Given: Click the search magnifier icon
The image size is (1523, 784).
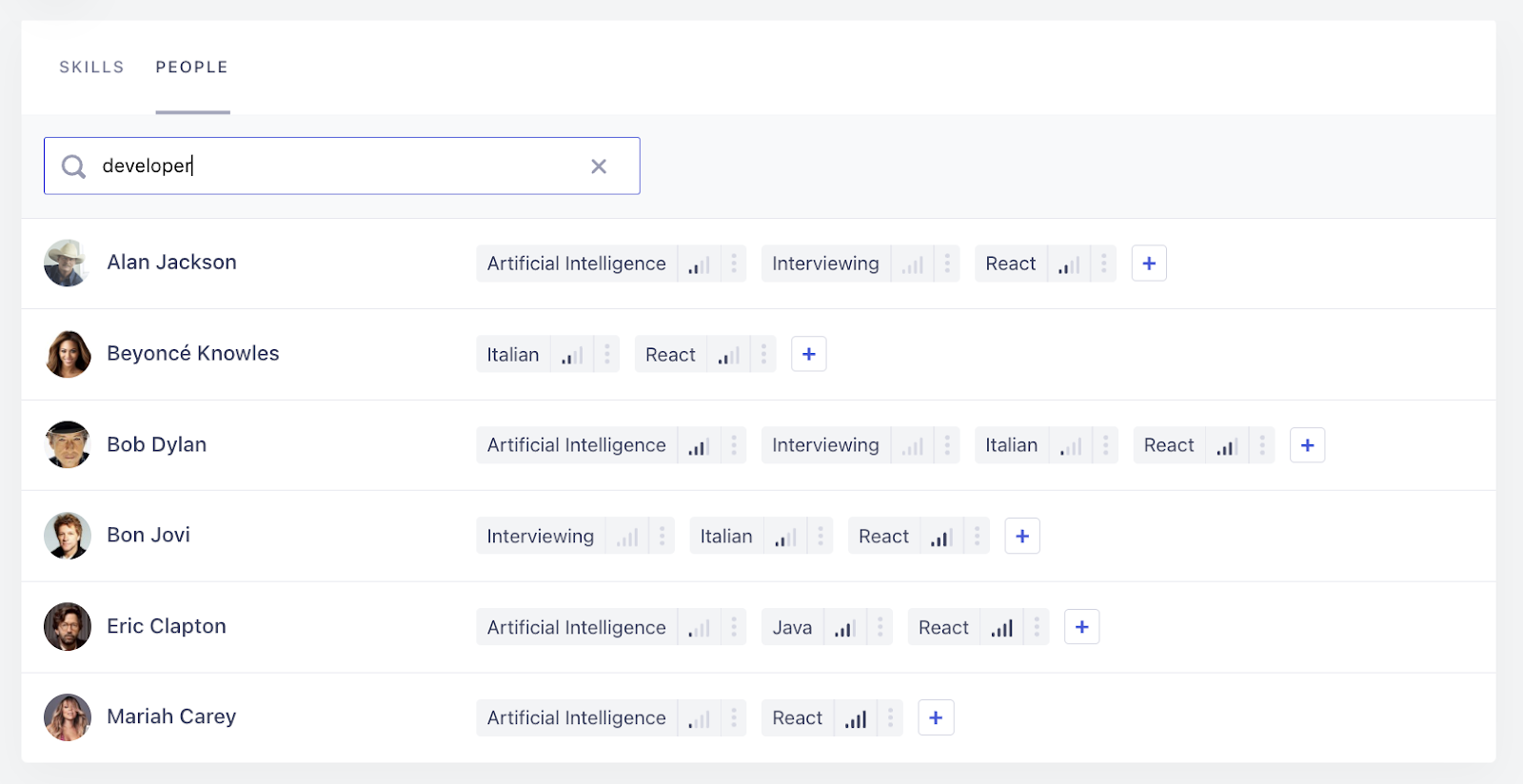Looking at the screenshot, I should (x=73, y=167).
